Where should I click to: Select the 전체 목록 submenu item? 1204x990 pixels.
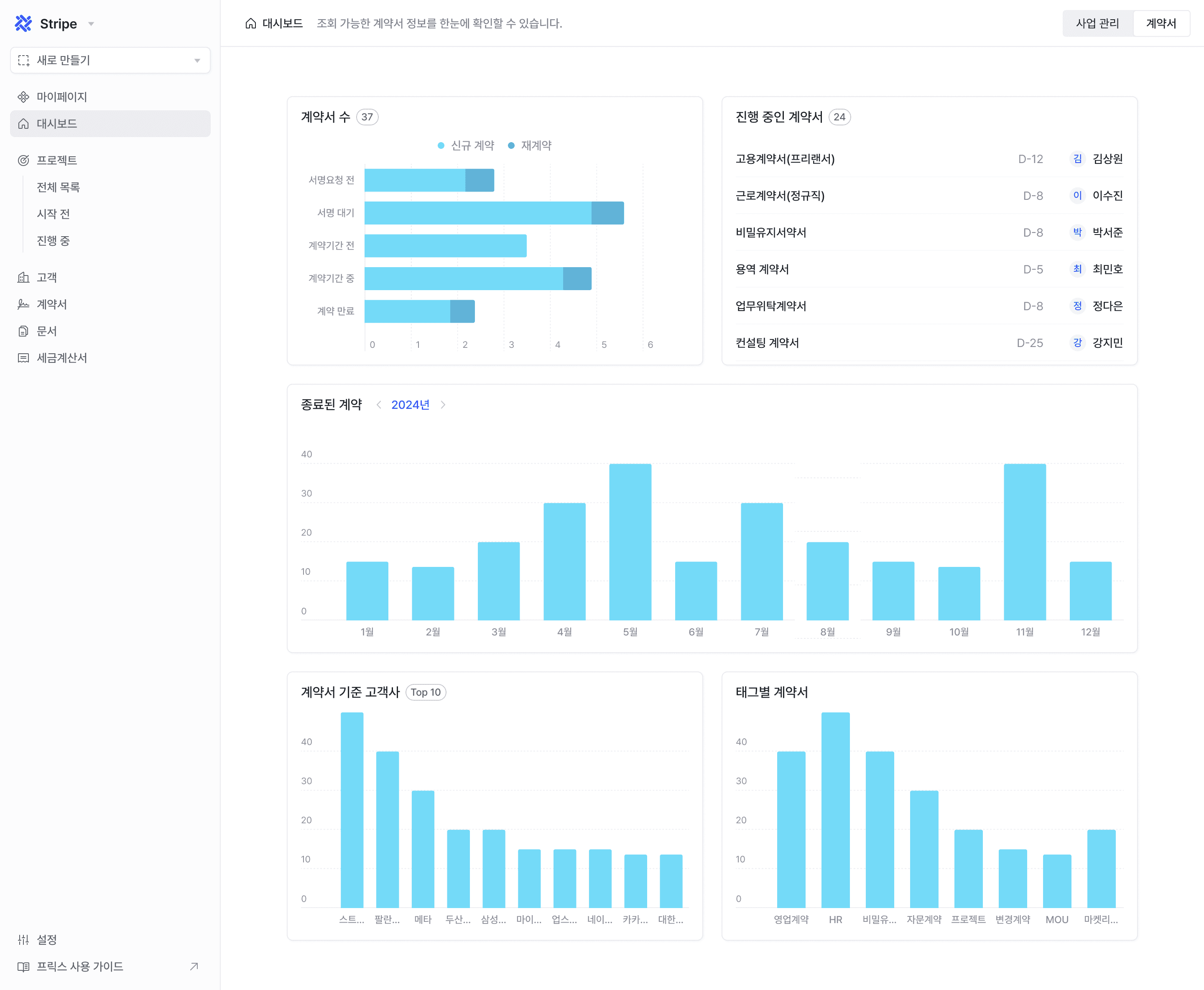click(x=58, y=187)
